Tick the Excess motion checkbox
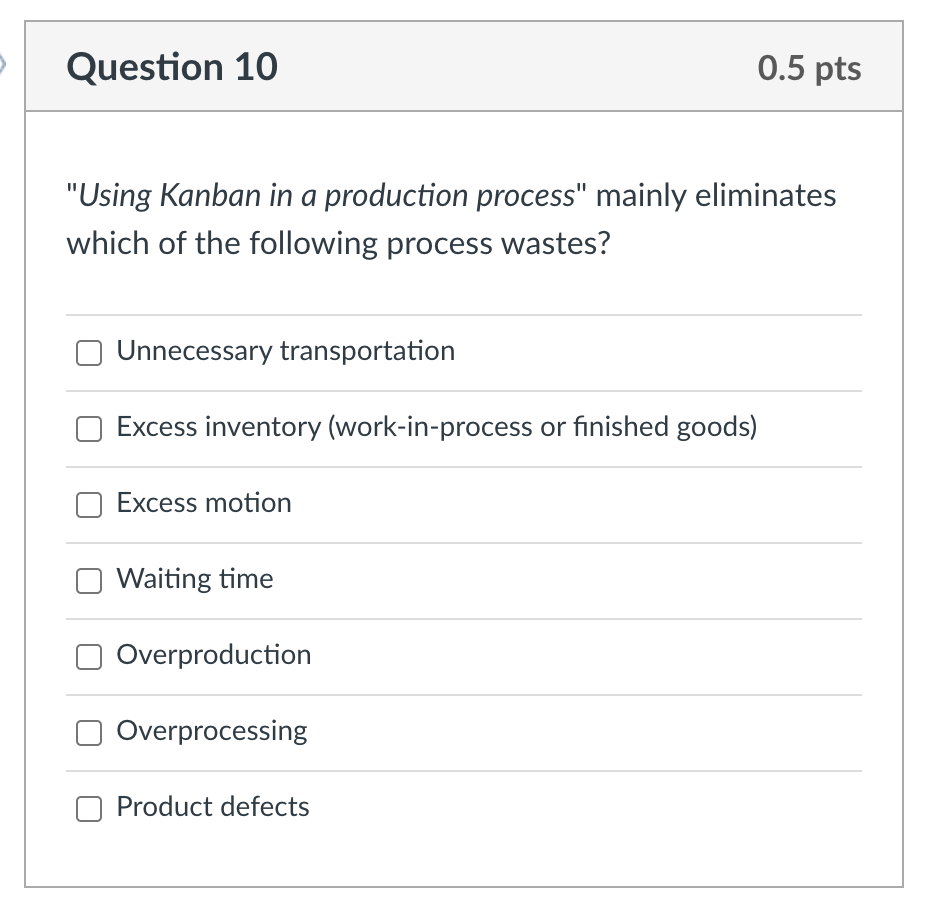 (88, 504)
